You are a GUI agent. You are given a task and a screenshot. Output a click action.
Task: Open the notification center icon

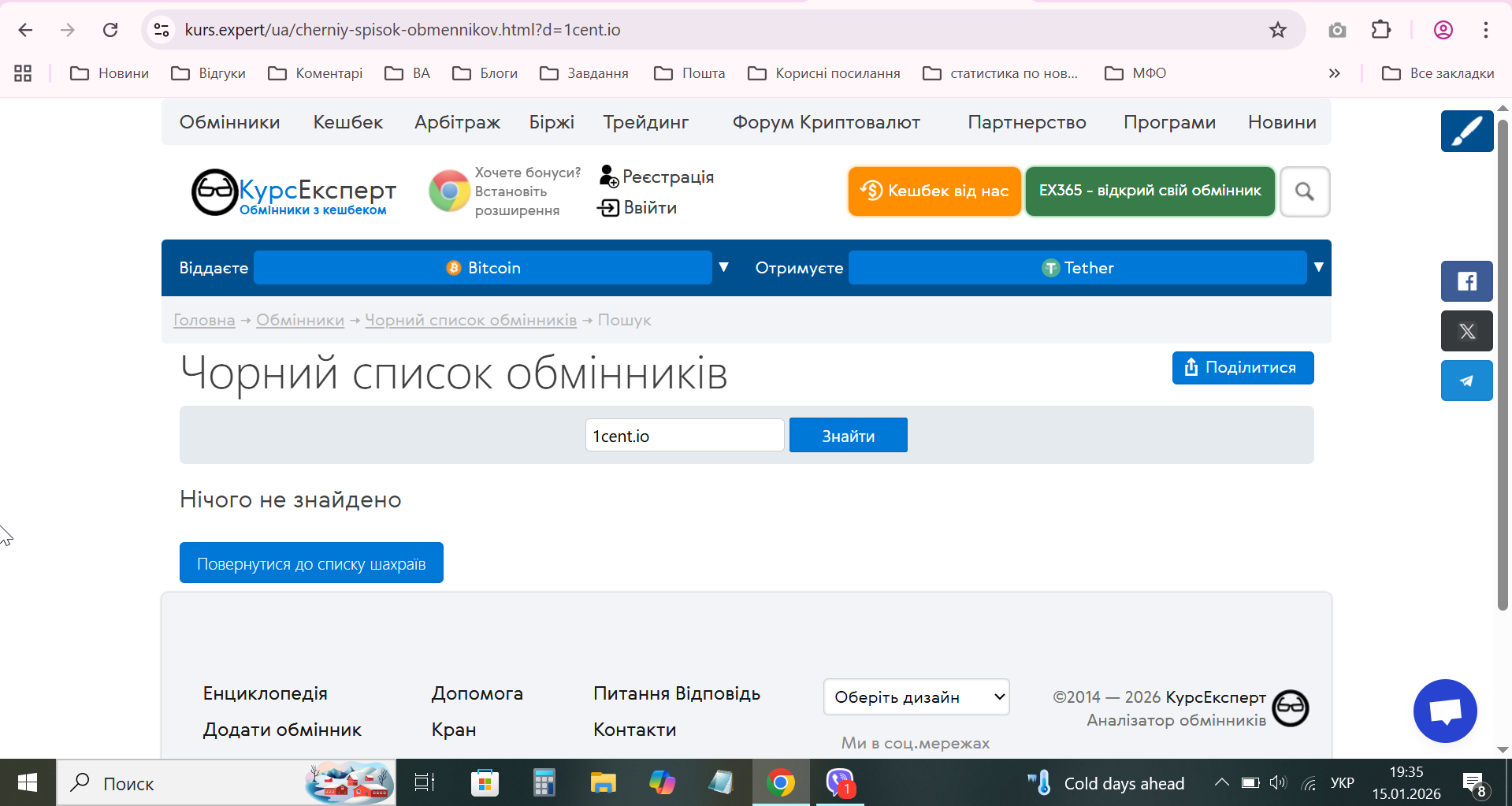tap(1474, 783)
